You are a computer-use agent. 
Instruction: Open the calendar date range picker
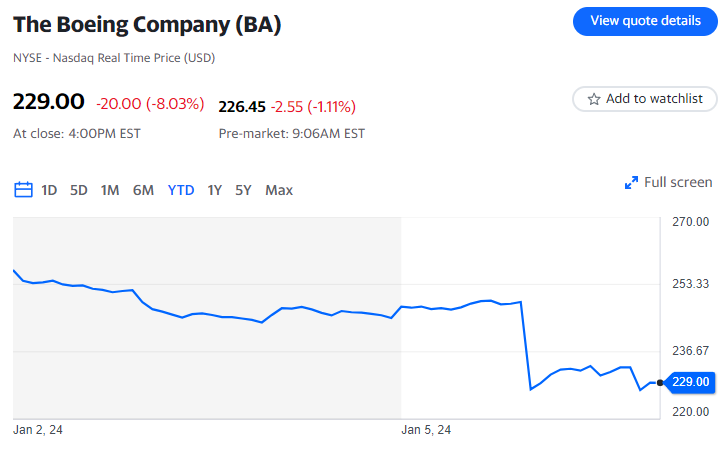pyautogui.click(x=23, y=190)
